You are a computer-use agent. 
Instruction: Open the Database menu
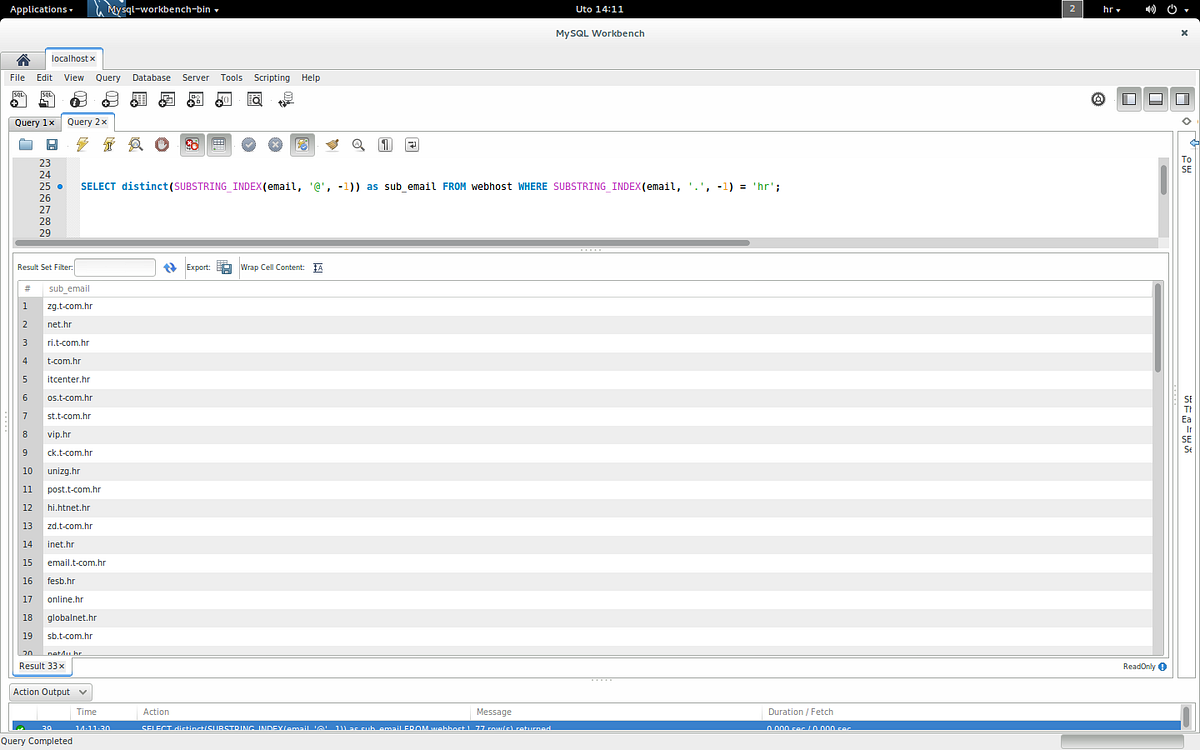[151, 77]
